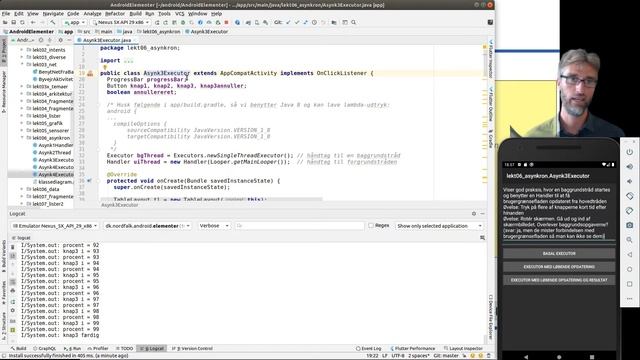
Task: Click the Logcat search input field
Action: pos(300,226)
